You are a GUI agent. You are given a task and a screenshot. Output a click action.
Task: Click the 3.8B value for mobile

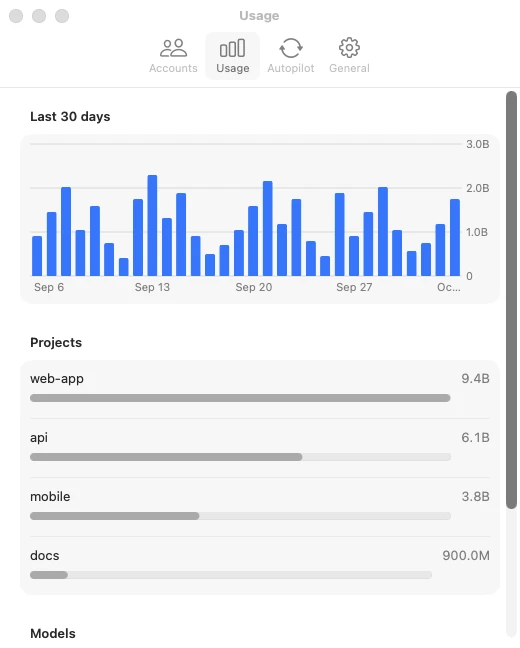click(x=475, y=496)
